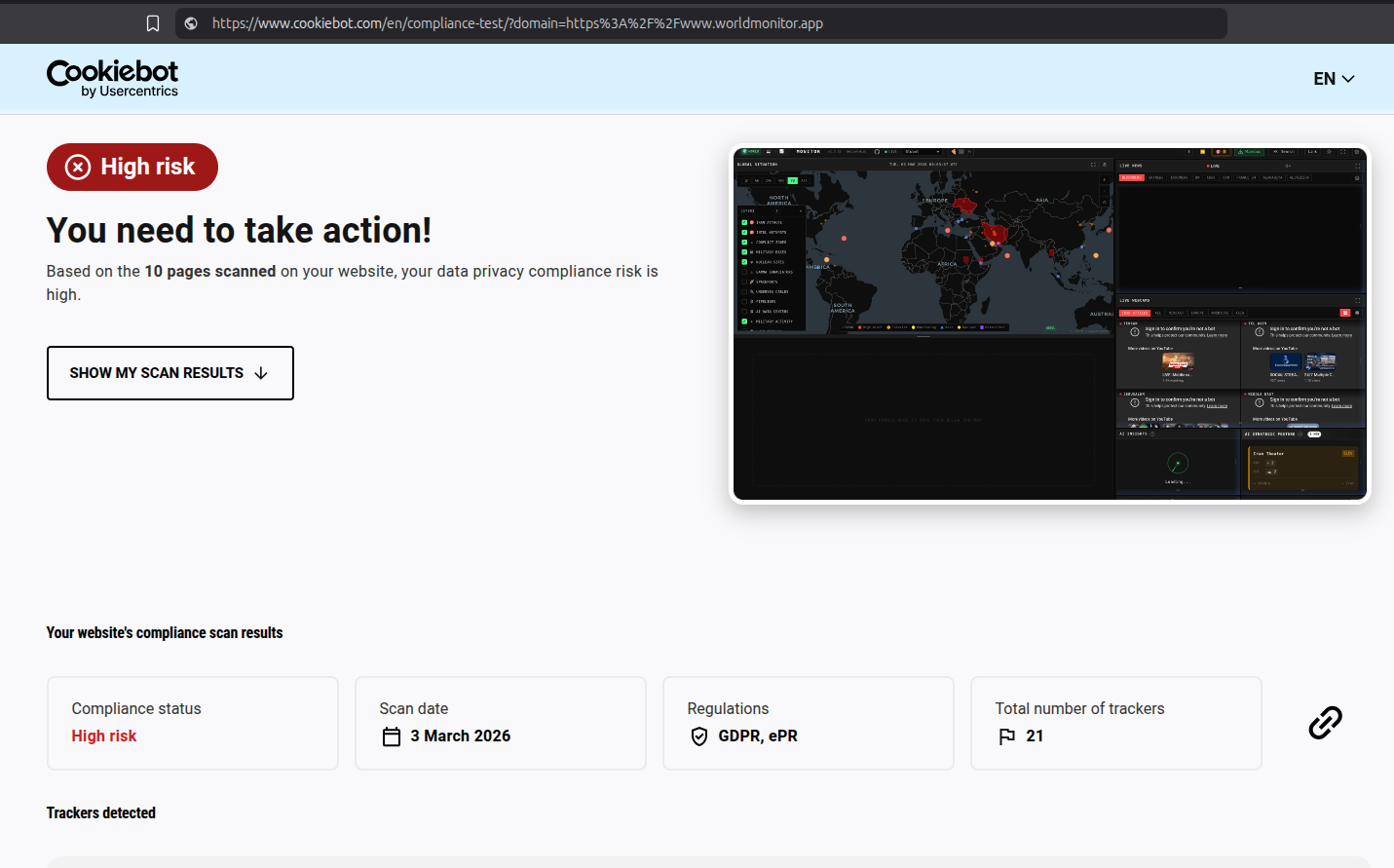Click the flag icon beside tracker count 21
Viewport: 1394px width, 868px height.
click(x=1007, y=736)
